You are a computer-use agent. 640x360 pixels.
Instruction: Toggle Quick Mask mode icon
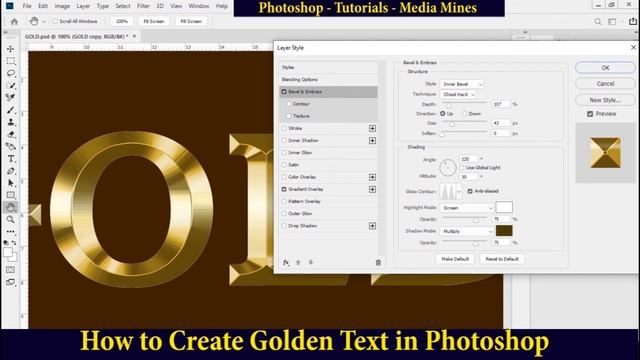pos(11,270)
